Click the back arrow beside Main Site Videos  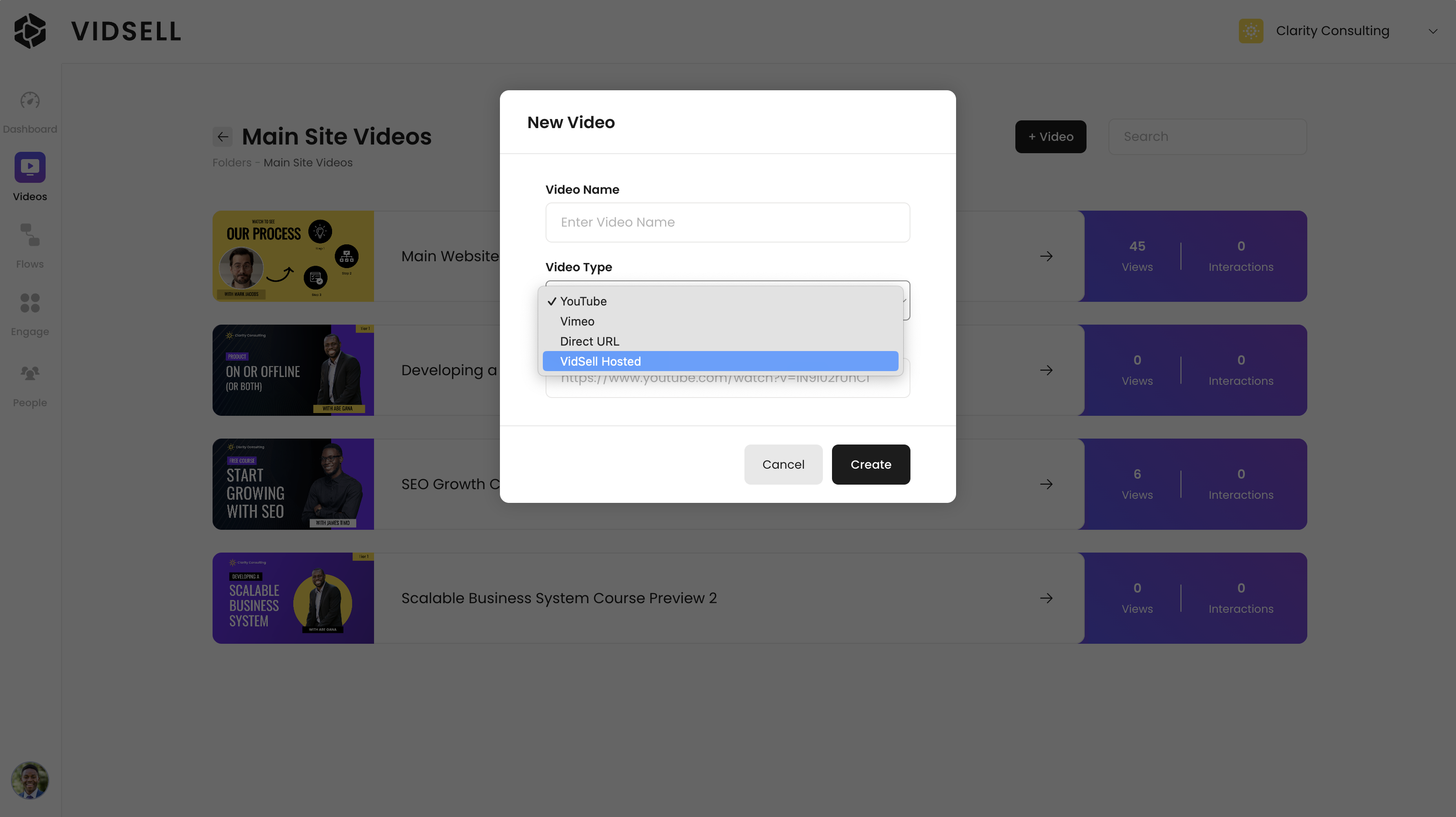223,137
